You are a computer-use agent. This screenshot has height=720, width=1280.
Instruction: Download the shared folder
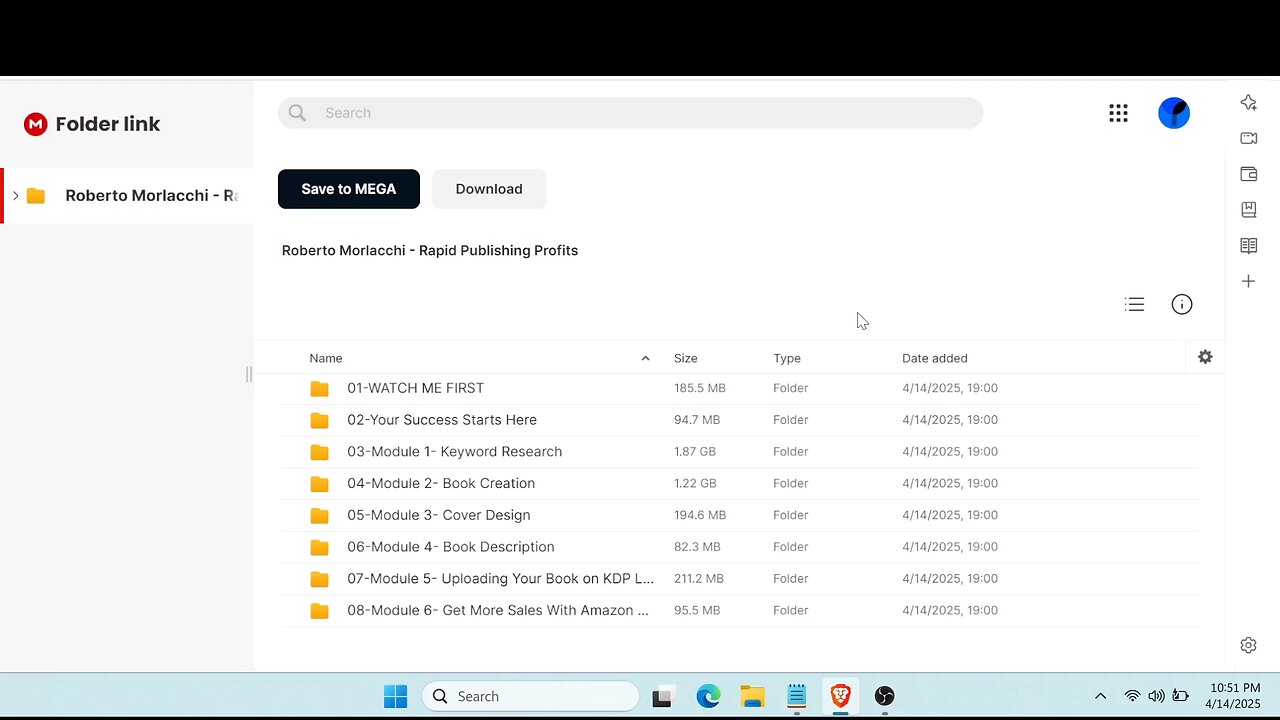coord(489,189)
